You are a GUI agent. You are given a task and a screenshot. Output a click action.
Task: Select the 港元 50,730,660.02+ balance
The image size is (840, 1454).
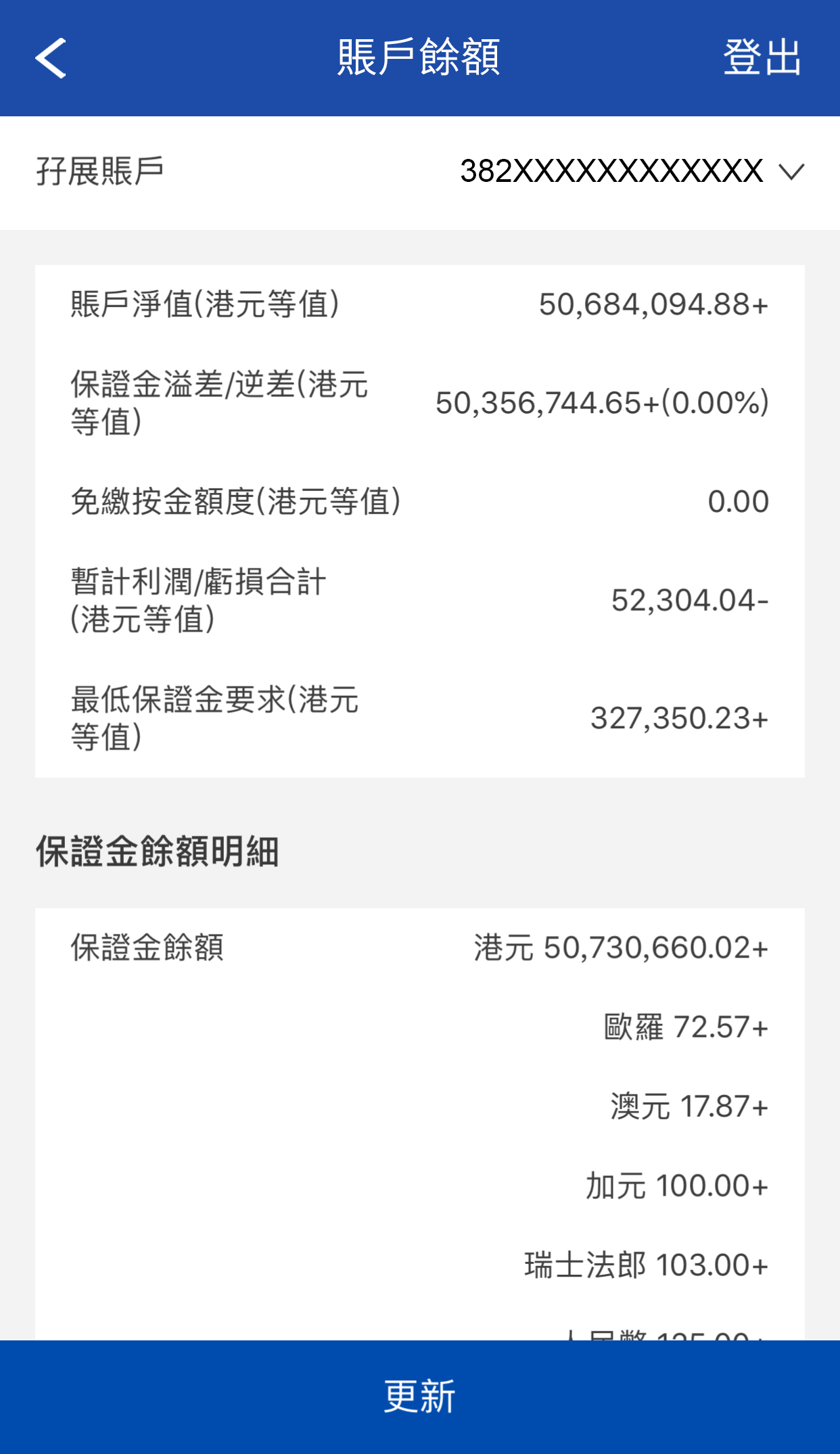coord(621,947)
